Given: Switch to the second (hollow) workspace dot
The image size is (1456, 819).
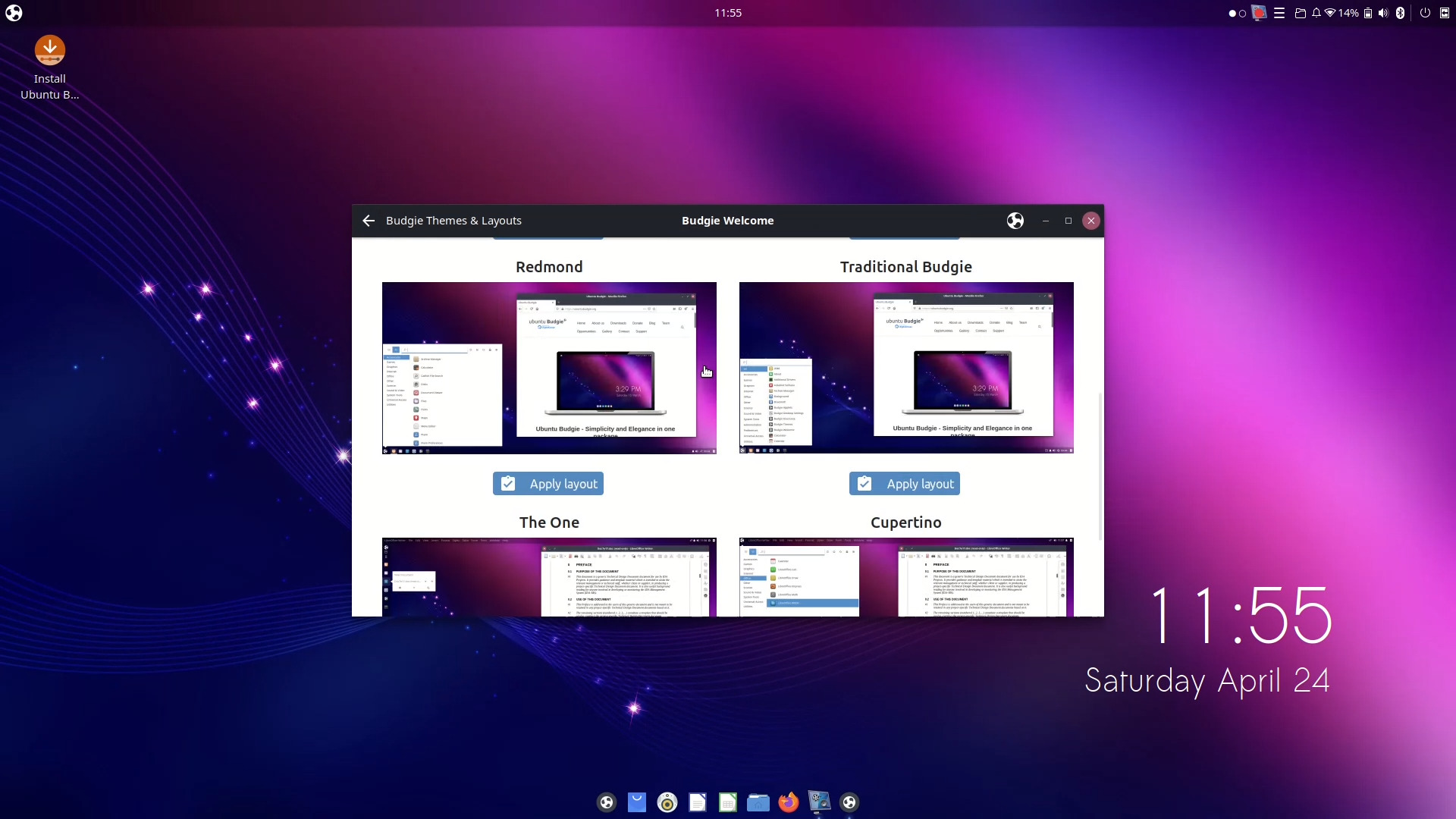Looking at the screenshot, I should 1242,14.
